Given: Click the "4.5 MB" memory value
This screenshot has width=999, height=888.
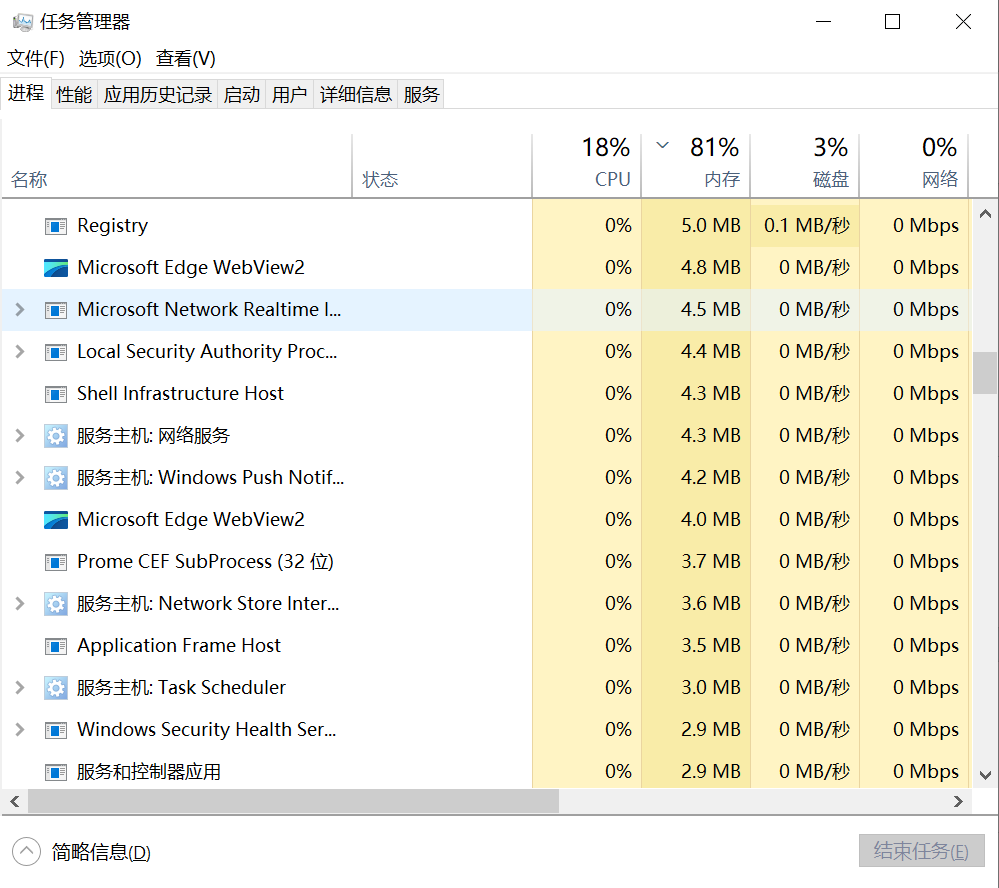Looking at the screenshot, I should [710, 310].
